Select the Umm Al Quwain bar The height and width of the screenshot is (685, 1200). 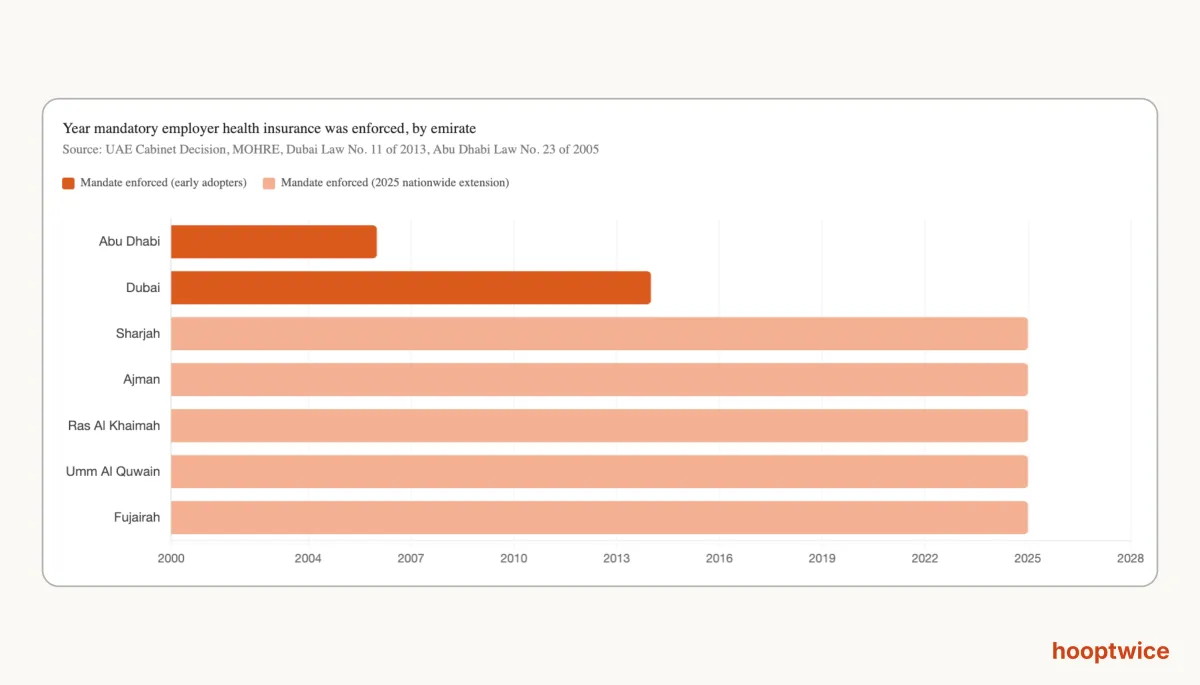tap(599, 472)
